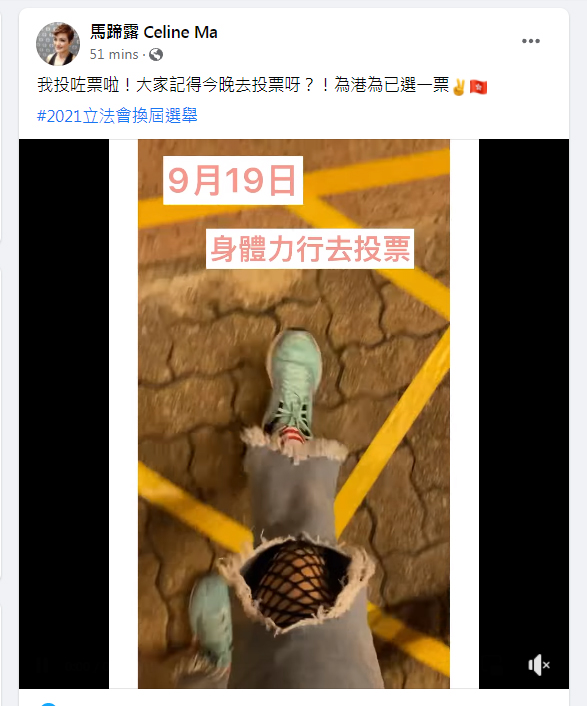The width and height of the screenshot is (587, 706).
Task: Click the victory hand emoji in post
Action: click(459, 86)
